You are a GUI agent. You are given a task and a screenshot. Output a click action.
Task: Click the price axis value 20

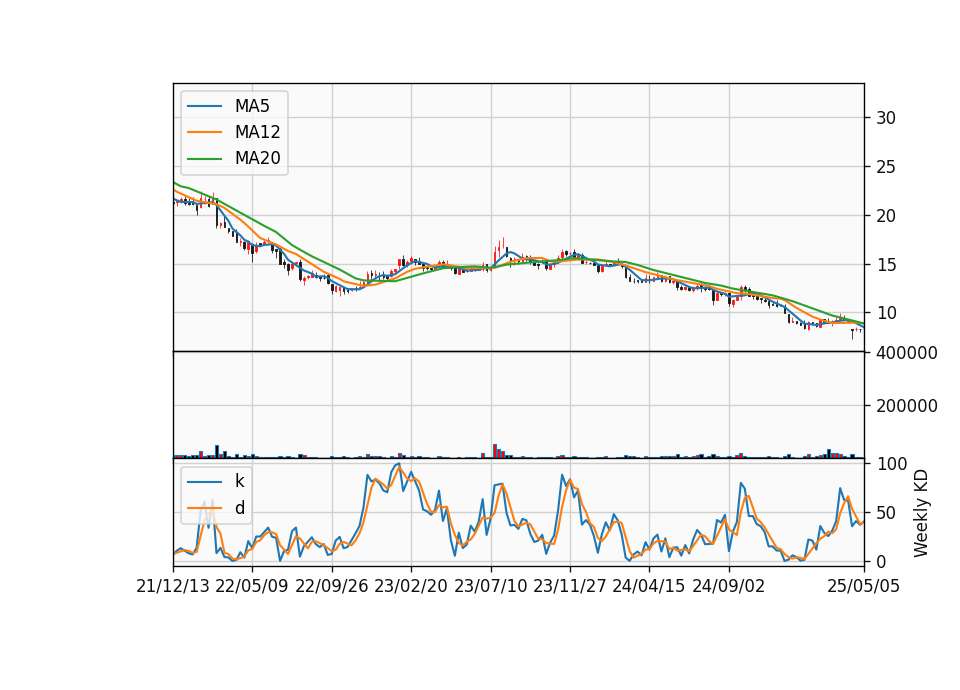coord(885,216)
